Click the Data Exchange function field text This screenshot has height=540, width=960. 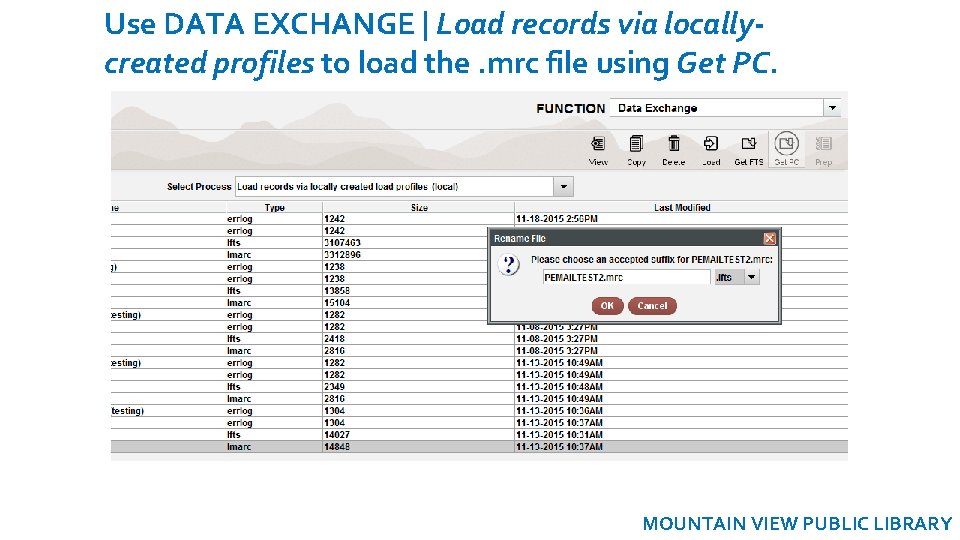[658, 108]
